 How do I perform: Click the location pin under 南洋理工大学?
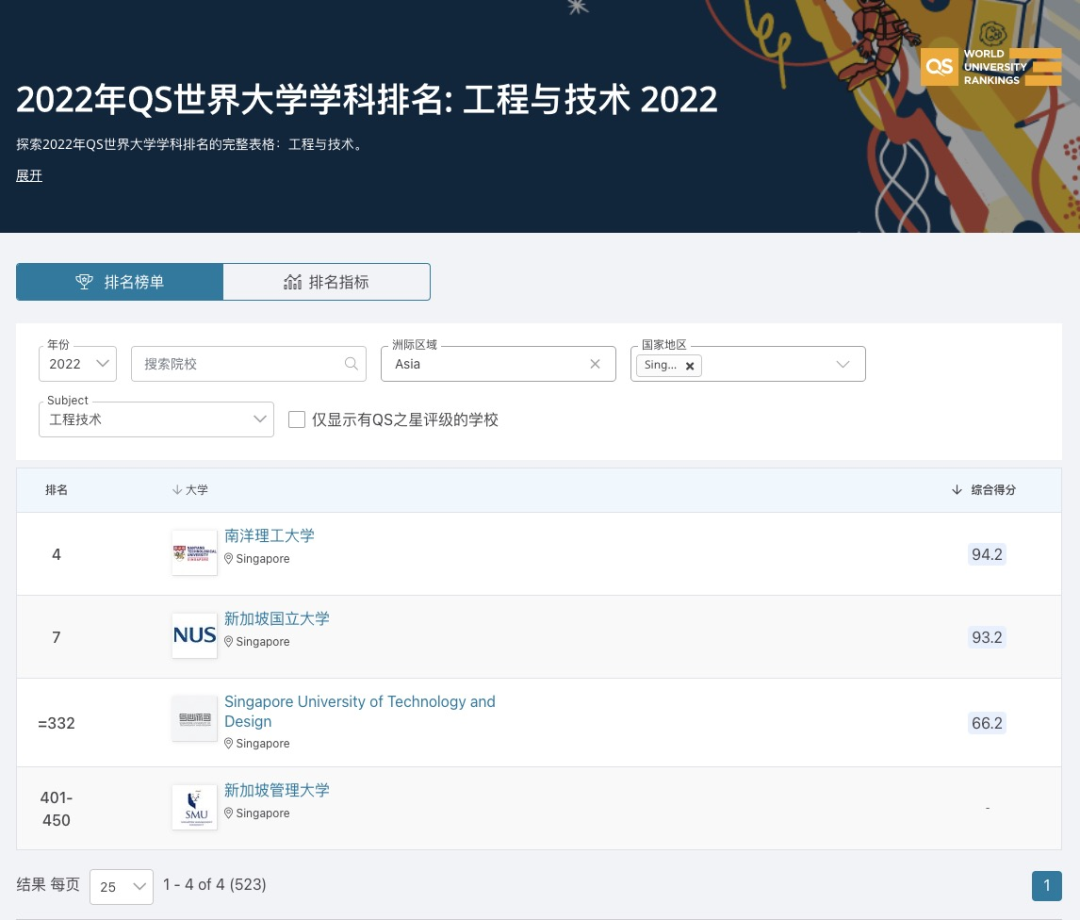click(229, 558)
